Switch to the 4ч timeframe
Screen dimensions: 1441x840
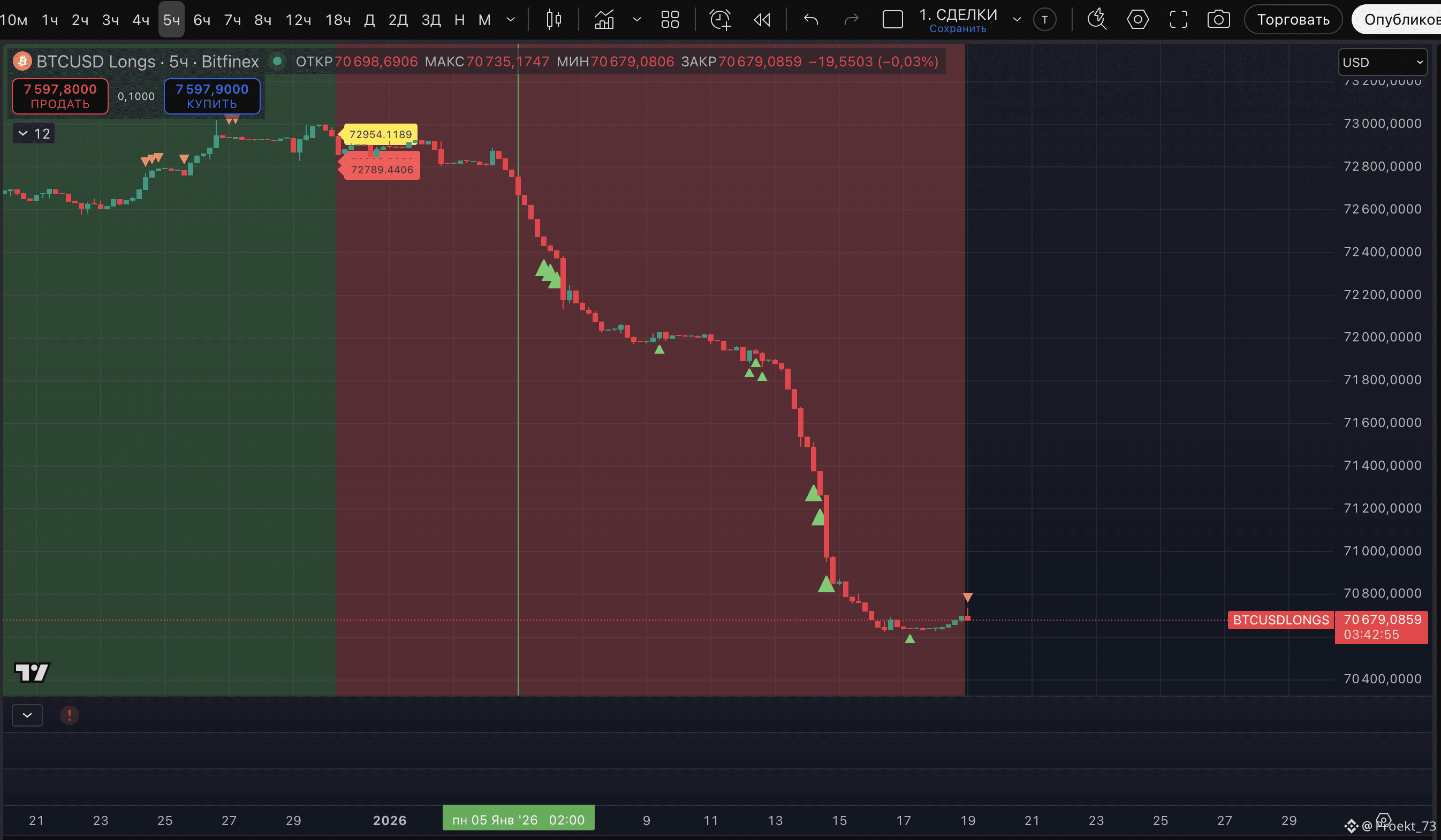click(x=141, y=20)
